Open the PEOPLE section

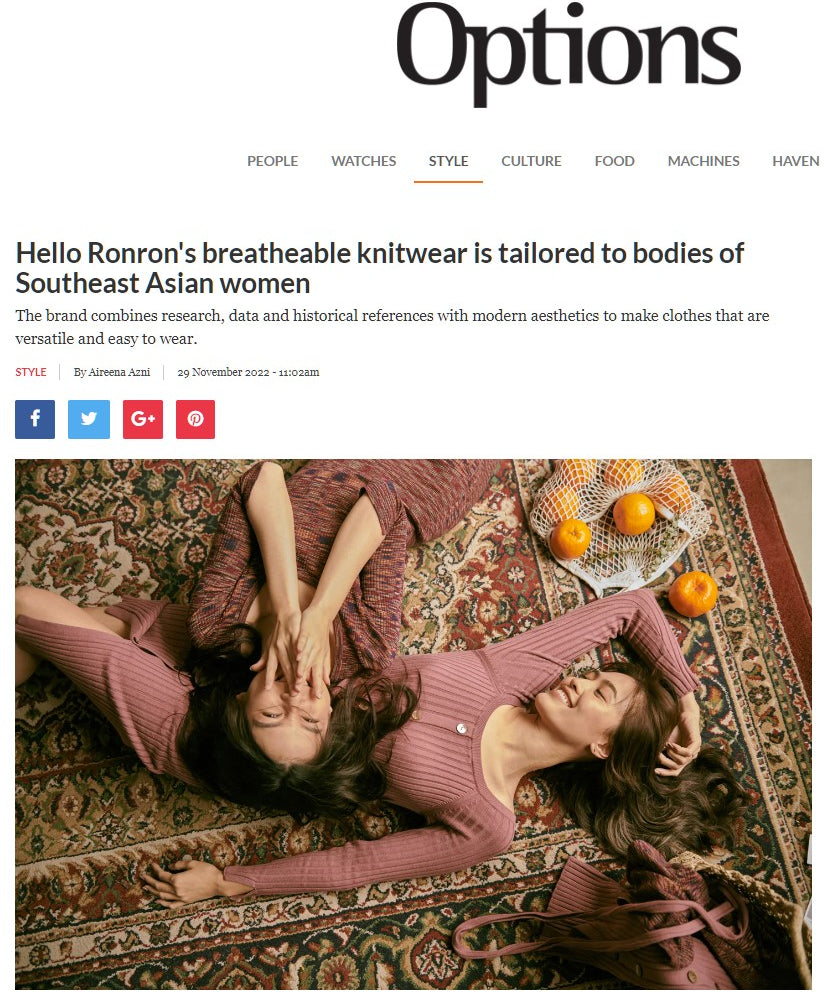(273, 161)
